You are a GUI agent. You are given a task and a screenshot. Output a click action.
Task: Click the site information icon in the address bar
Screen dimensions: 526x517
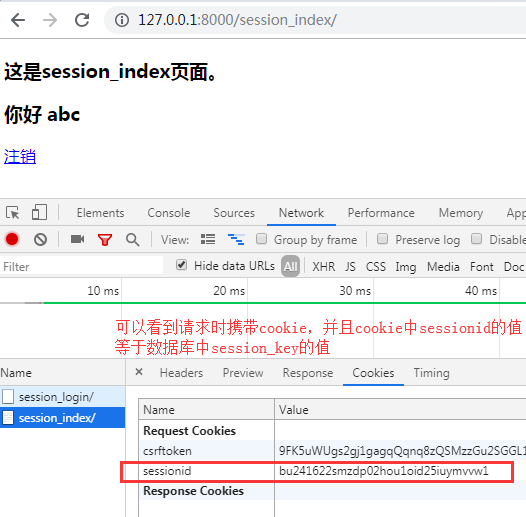click(x=122, y=20)
